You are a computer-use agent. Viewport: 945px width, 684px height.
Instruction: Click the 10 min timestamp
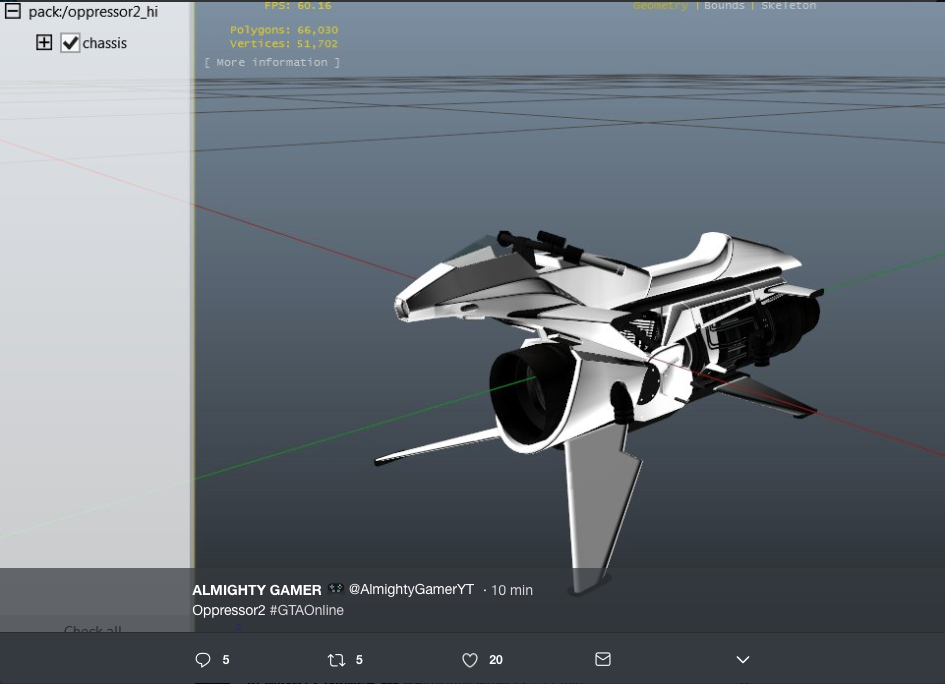(x=512, y=590)
